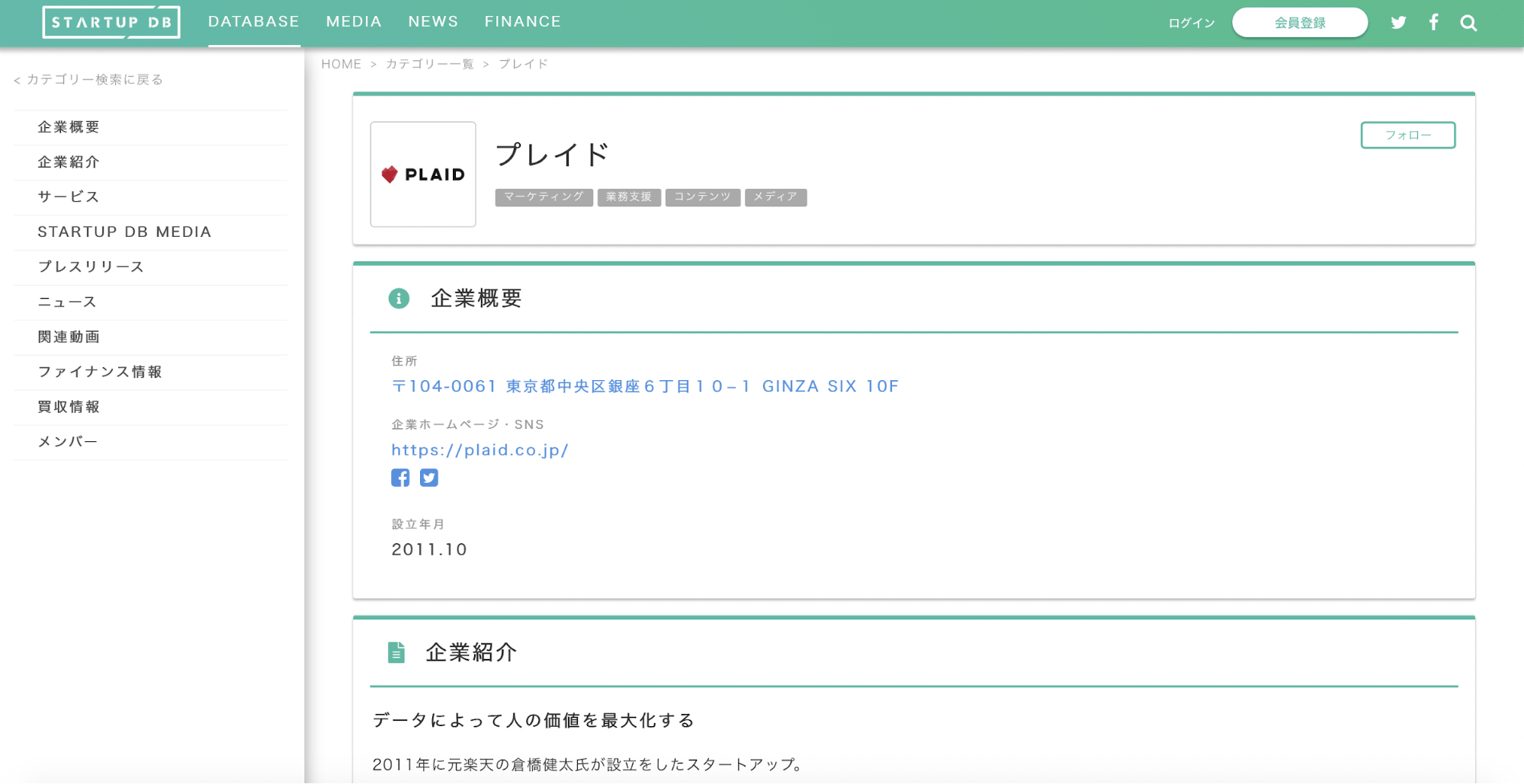Open the Twitter icon in the top header
This screenshot has width=1524, height=784.
point(1398,23)
